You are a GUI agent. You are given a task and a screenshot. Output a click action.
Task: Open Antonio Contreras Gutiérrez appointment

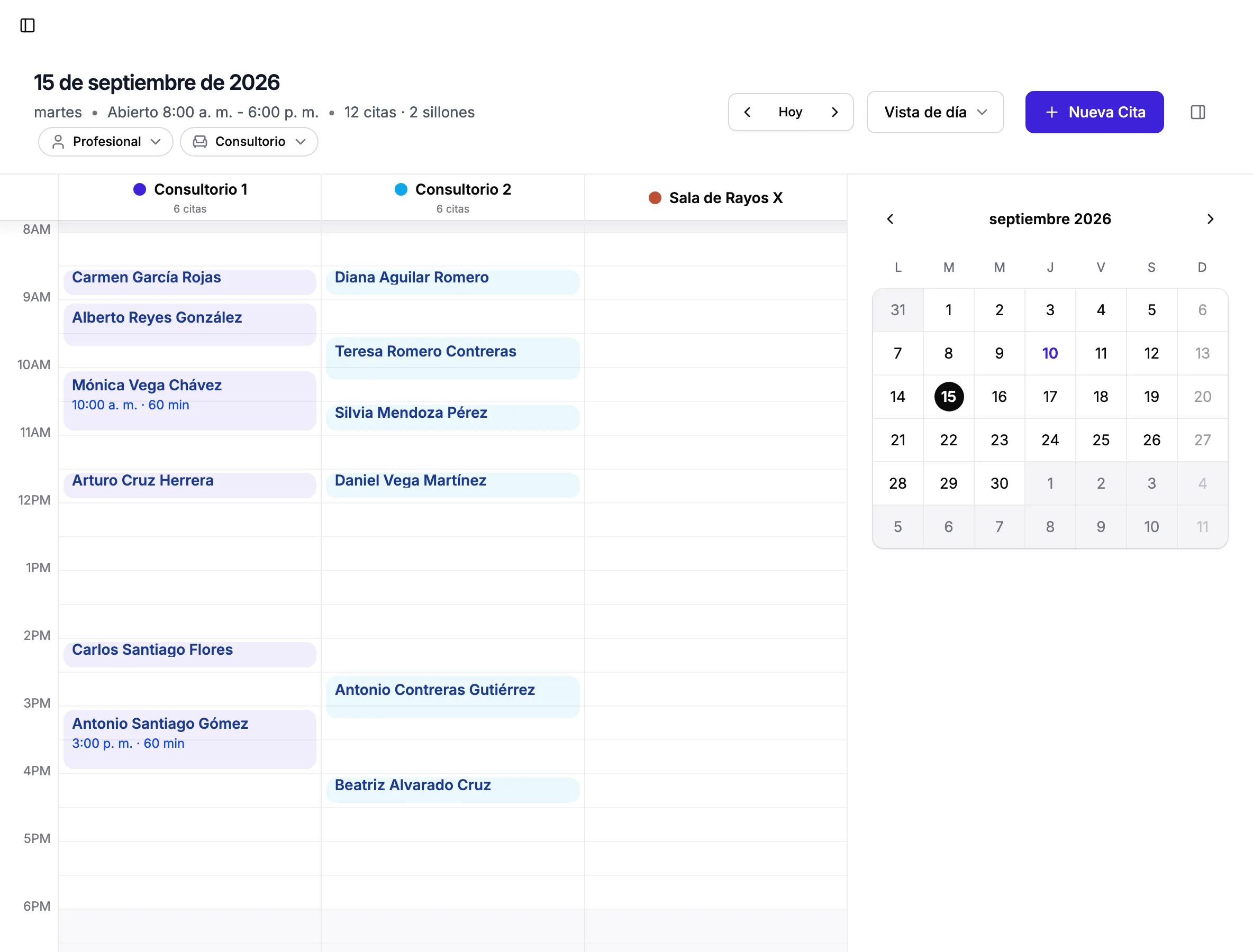pyautogui.click(x=453, y=697)
